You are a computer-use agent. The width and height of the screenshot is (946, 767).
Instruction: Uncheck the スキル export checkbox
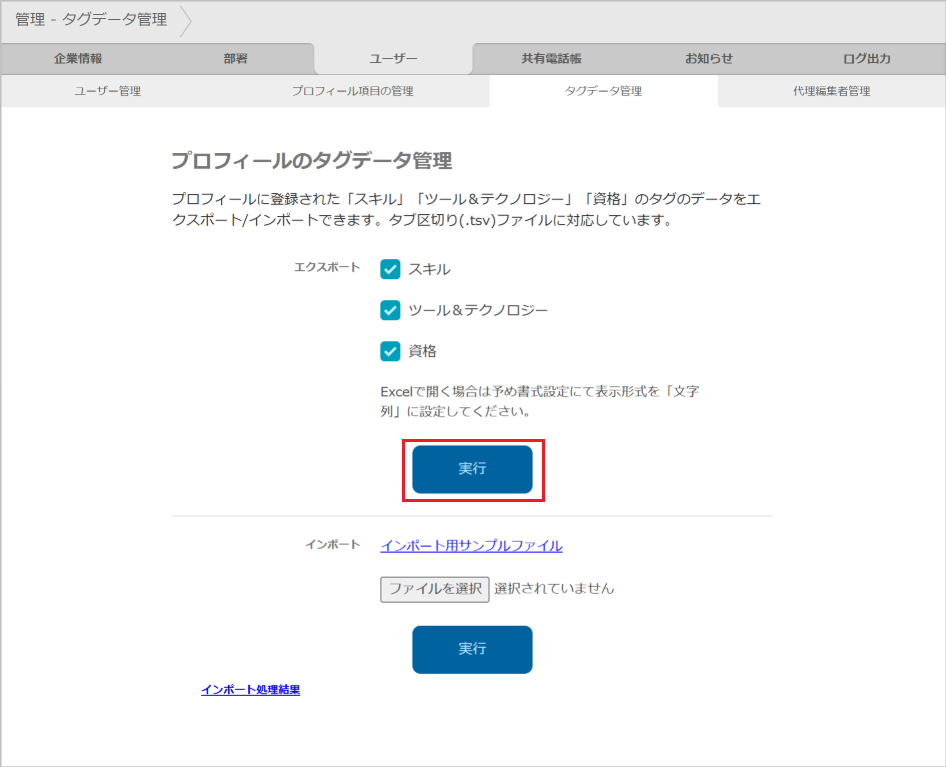[x=390, y=269]
